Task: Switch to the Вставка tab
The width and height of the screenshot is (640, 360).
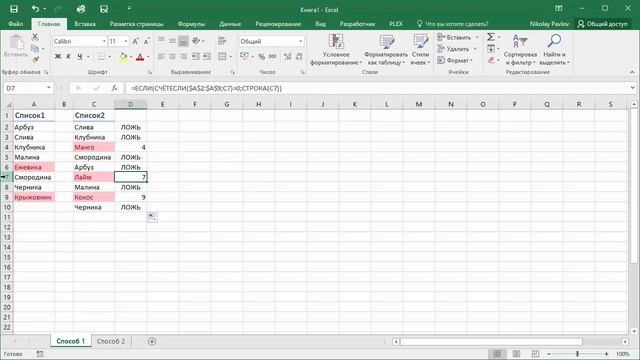Action: [85, 24]
